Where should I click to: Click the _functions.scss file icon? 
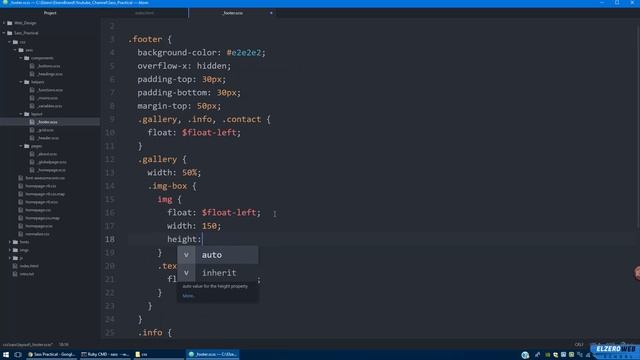pyautogui.click(x=32, y=90)
